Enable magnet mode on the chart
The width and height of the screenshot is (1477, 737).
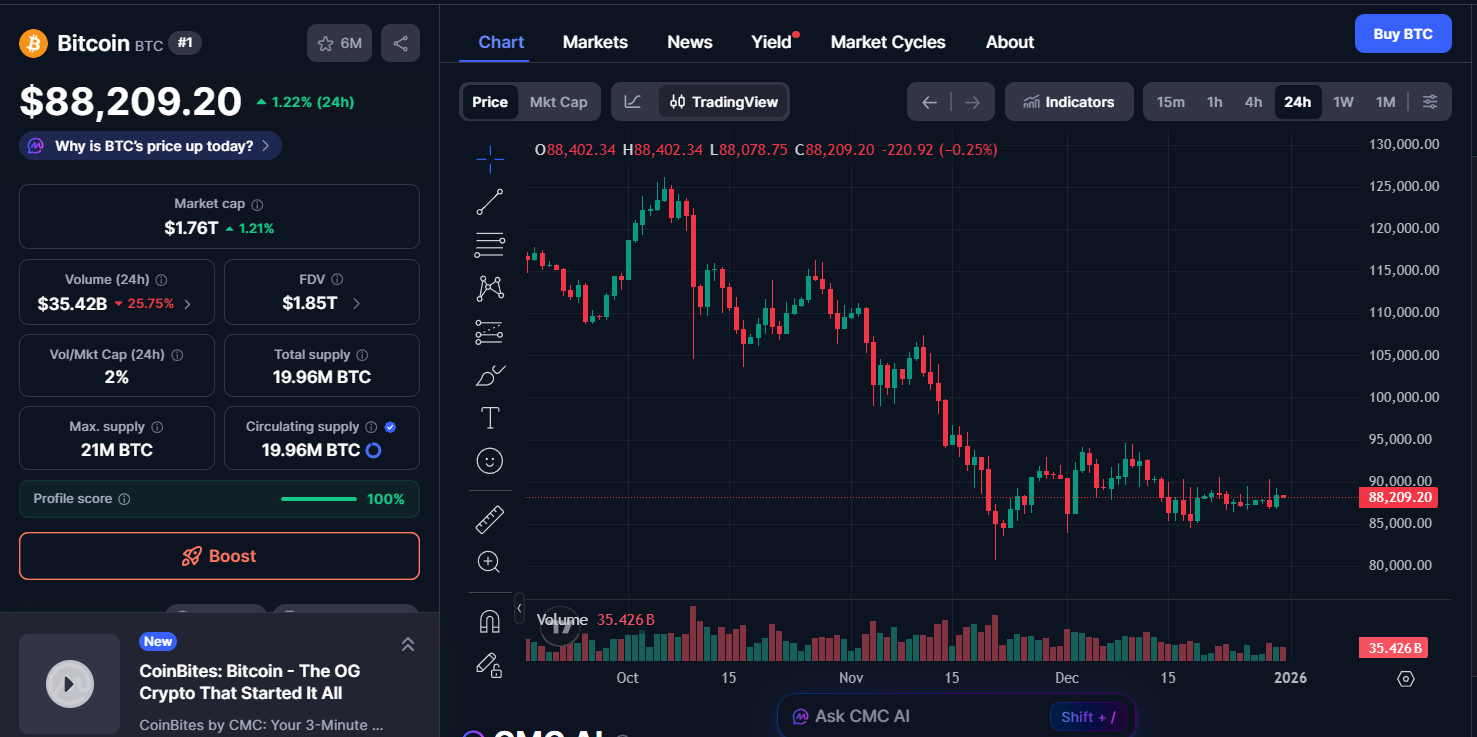(x=490, y=620)
